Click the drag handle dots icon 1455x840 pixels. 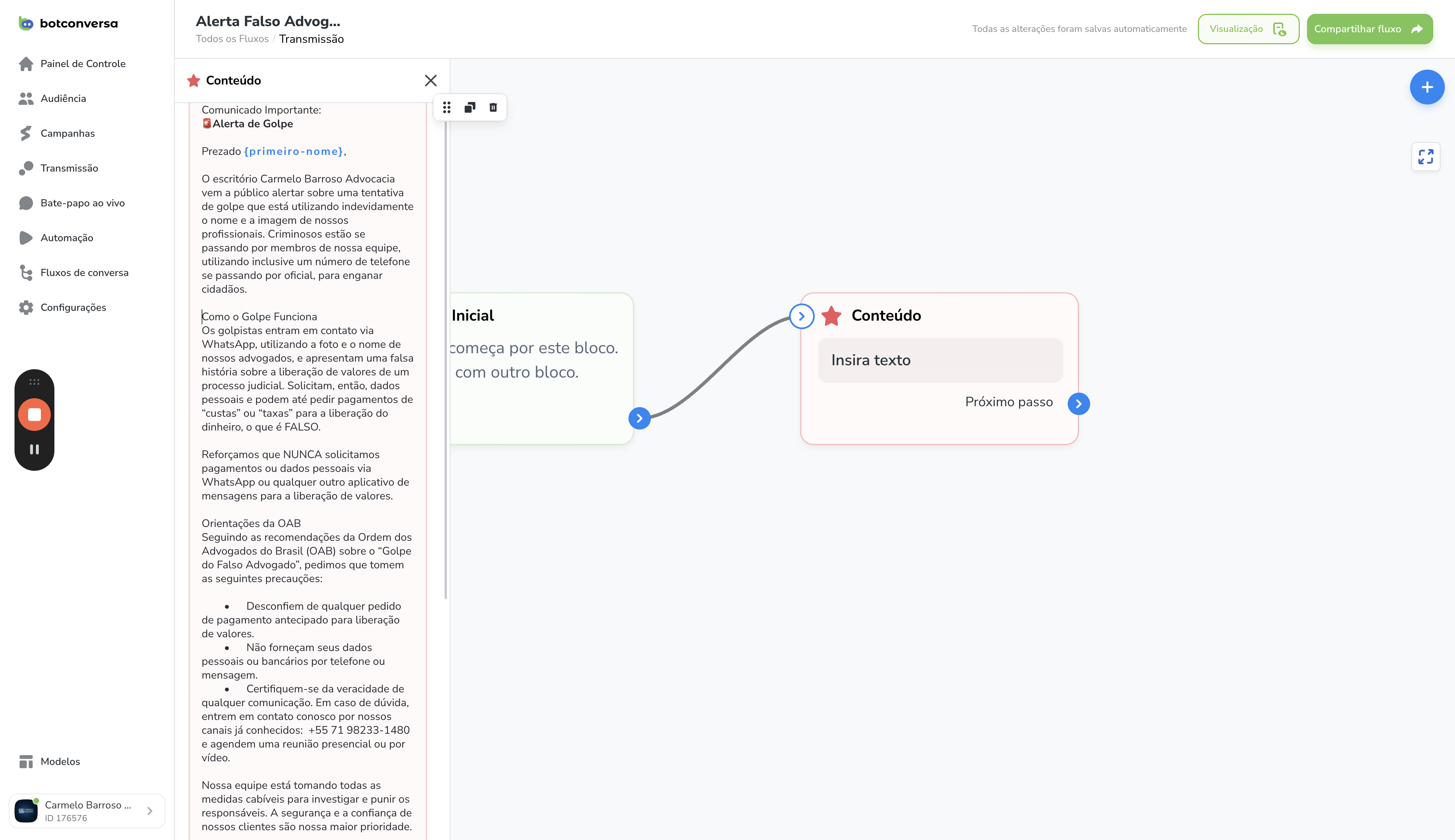[x=446, y=107]
